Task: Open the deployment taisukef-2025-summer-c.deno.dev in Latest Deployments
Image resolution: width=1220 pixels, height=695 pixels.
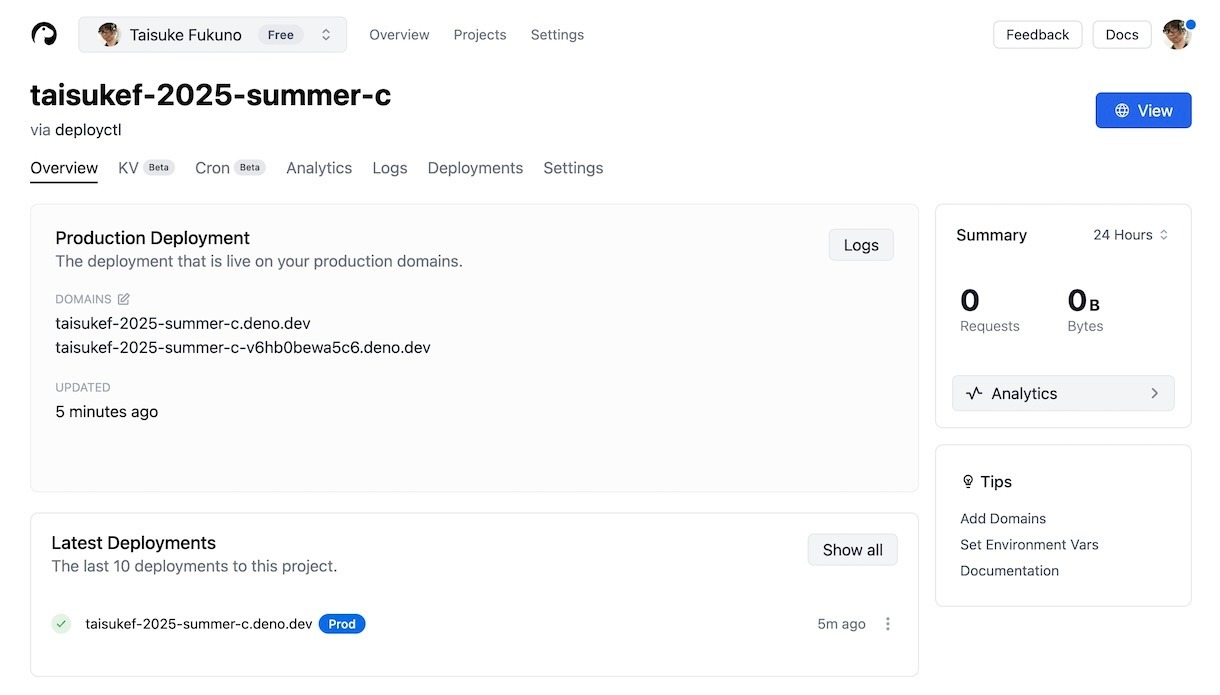Action: point(199,624)
